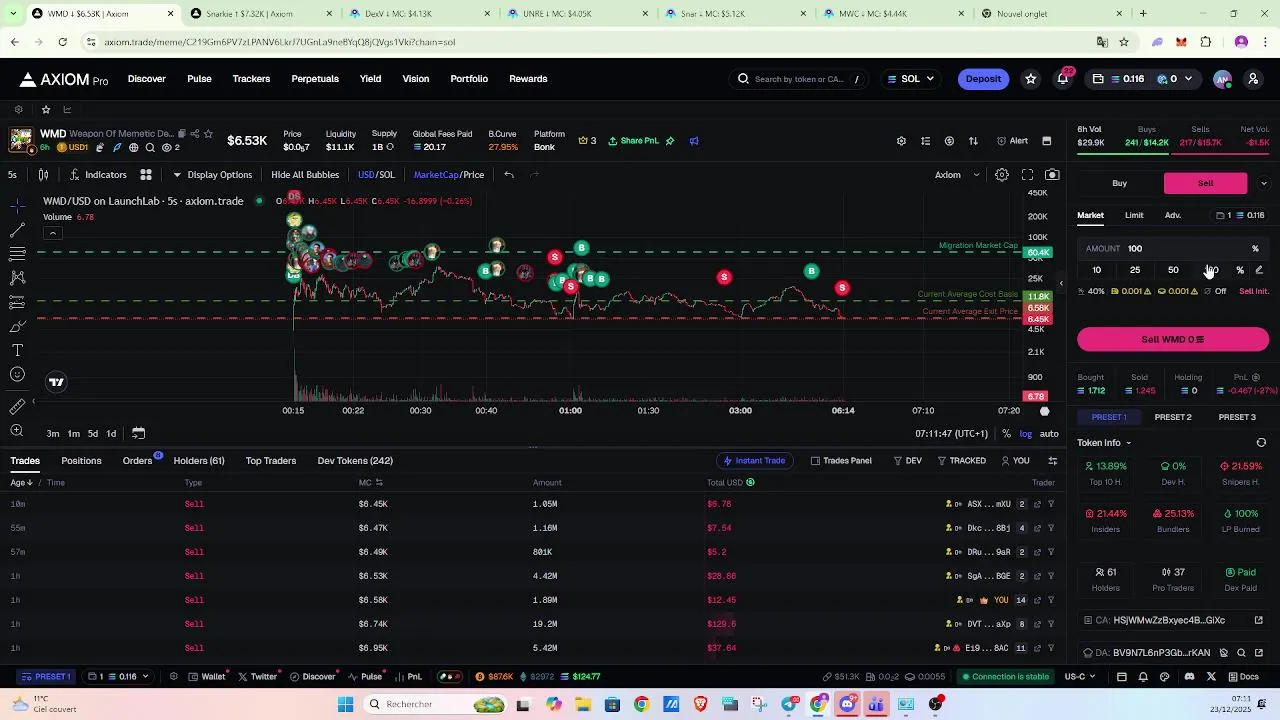Filter the ASX...mXU trader row
1280x720 pixels.
[x=1051, y=504]
